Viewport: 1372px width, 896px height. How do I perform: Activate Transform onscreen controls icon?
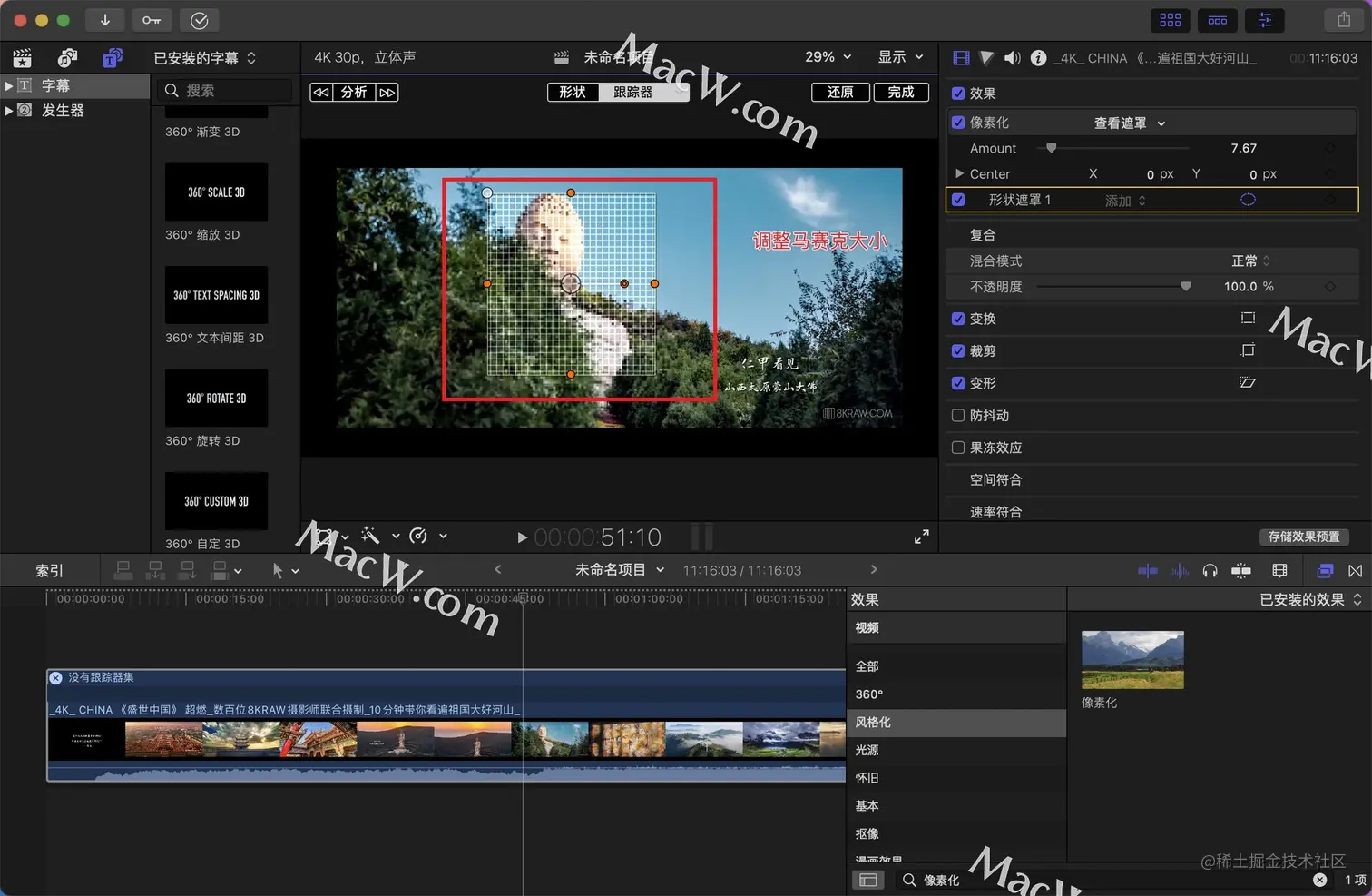[1248, 318]
